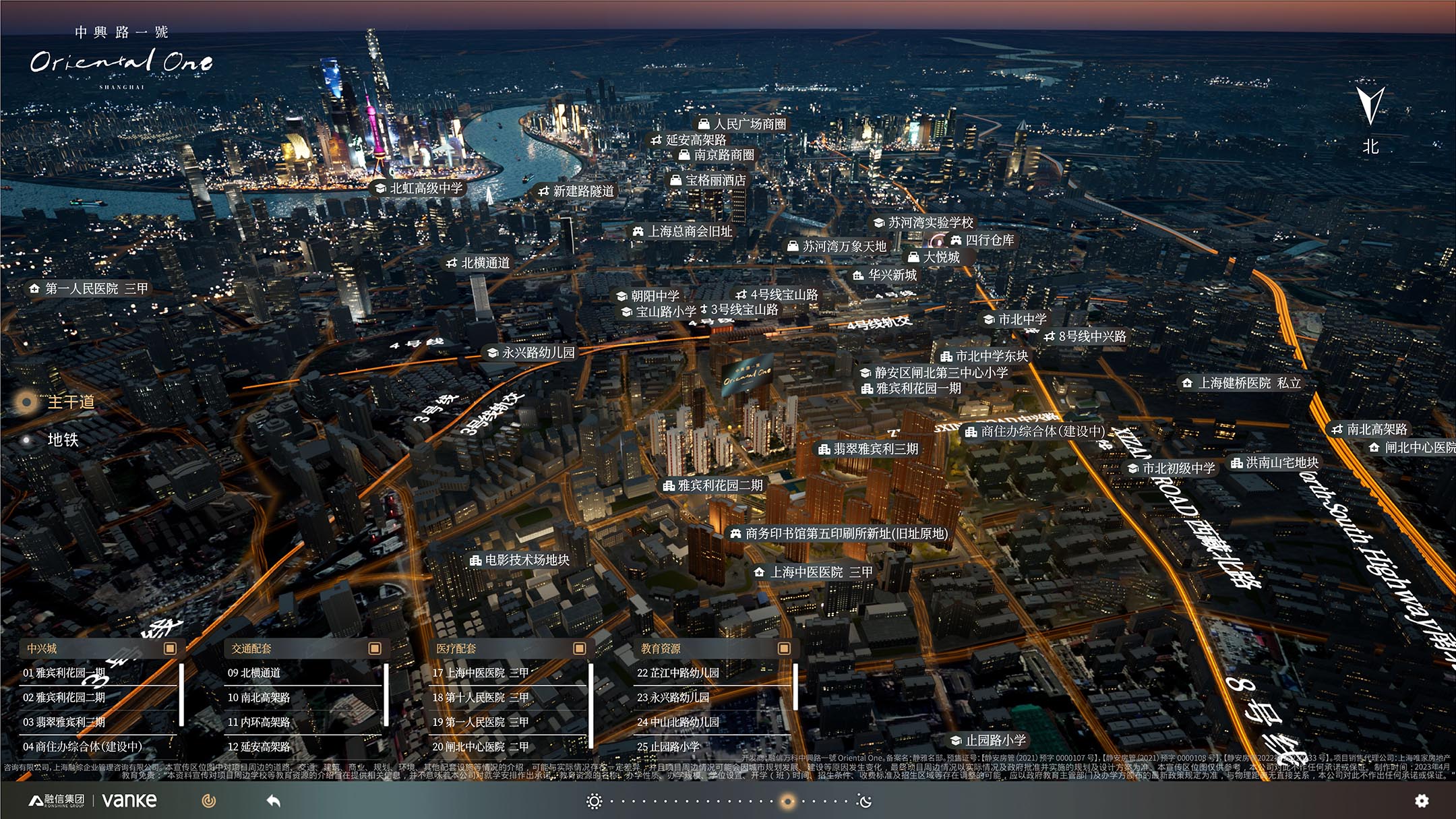Click the 四行仓库 map marker
Screen dimensions: 1456x819
(982, 240)
